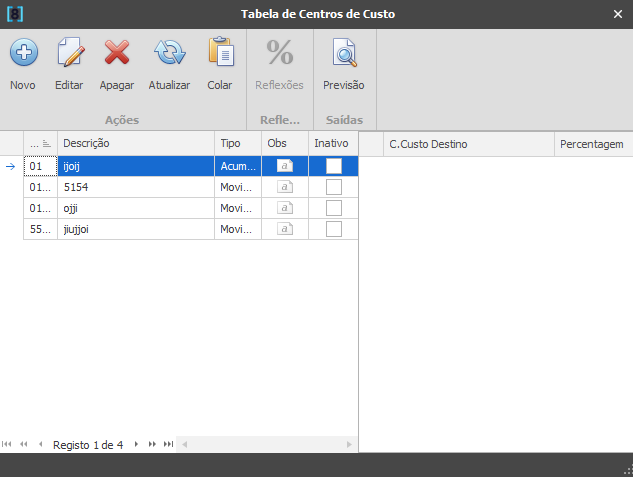The image size is (636, 477).
Task: Sort by Descrição column header
Action: point(136,144)
